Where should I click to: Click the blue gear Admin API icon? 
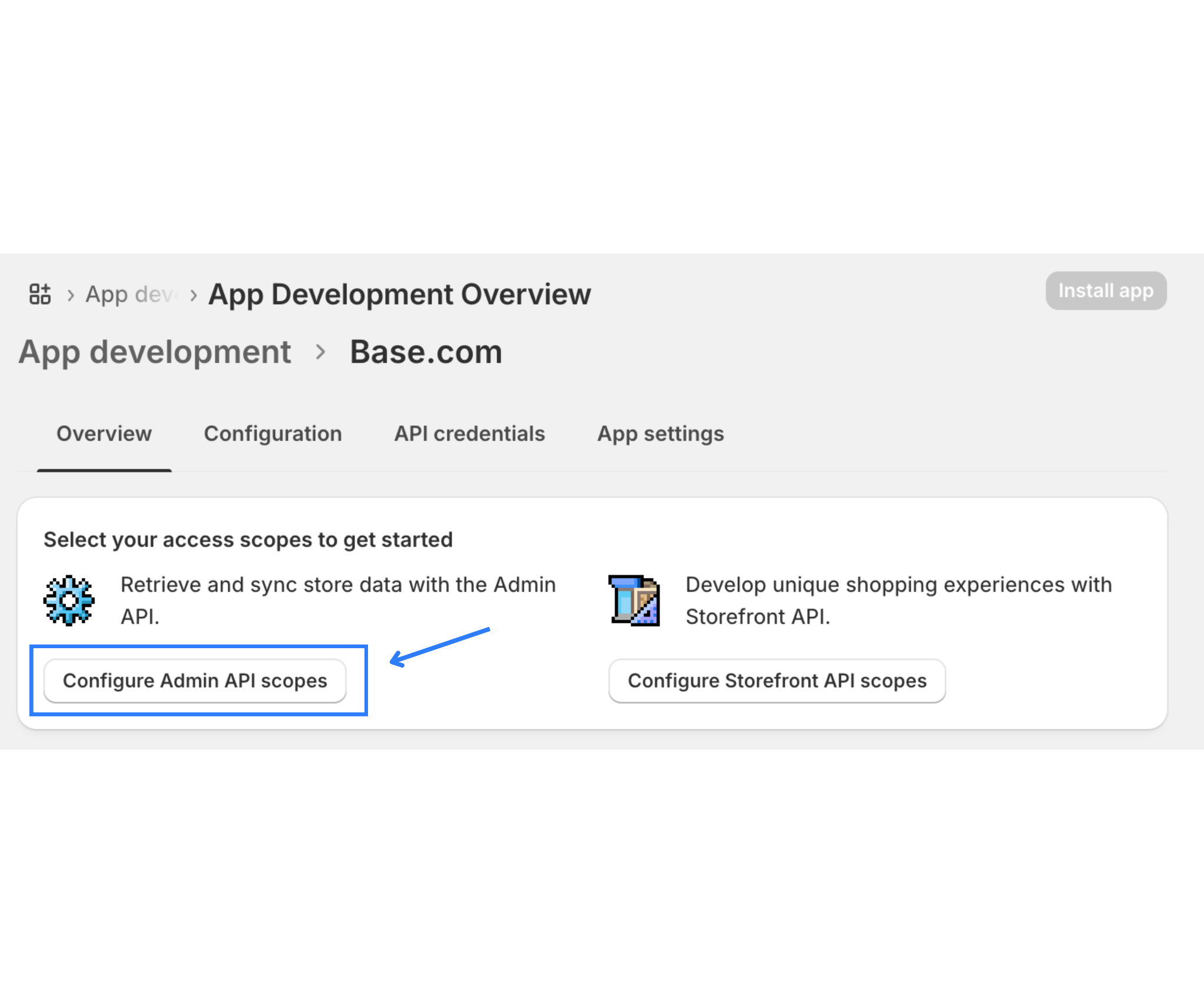pyautogui.click(x=69, y=600)
